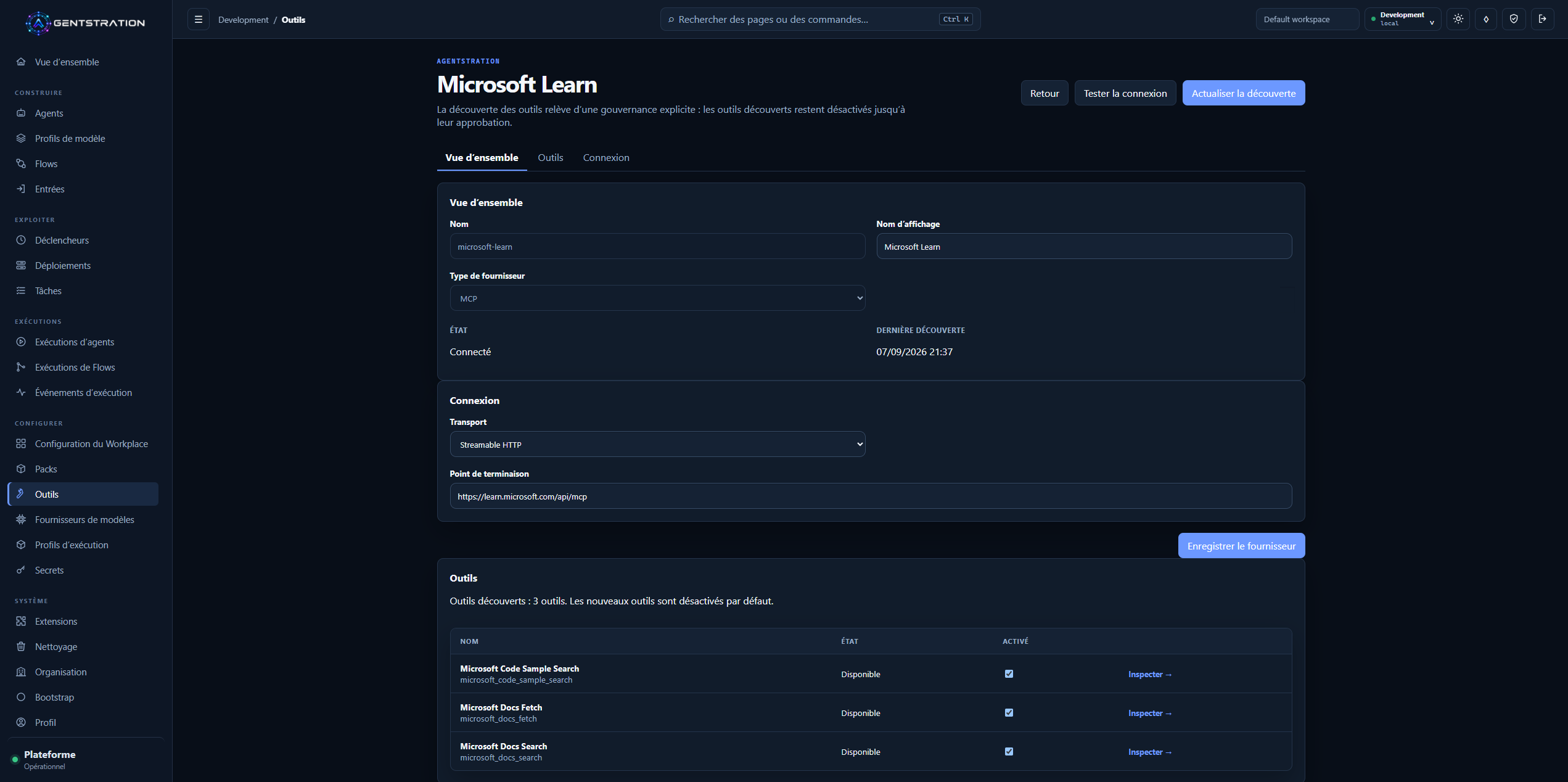The image size is (1568, 782).
Task: Click Fournisseurs de modèles chip icon
Action: tap(21, 519)
